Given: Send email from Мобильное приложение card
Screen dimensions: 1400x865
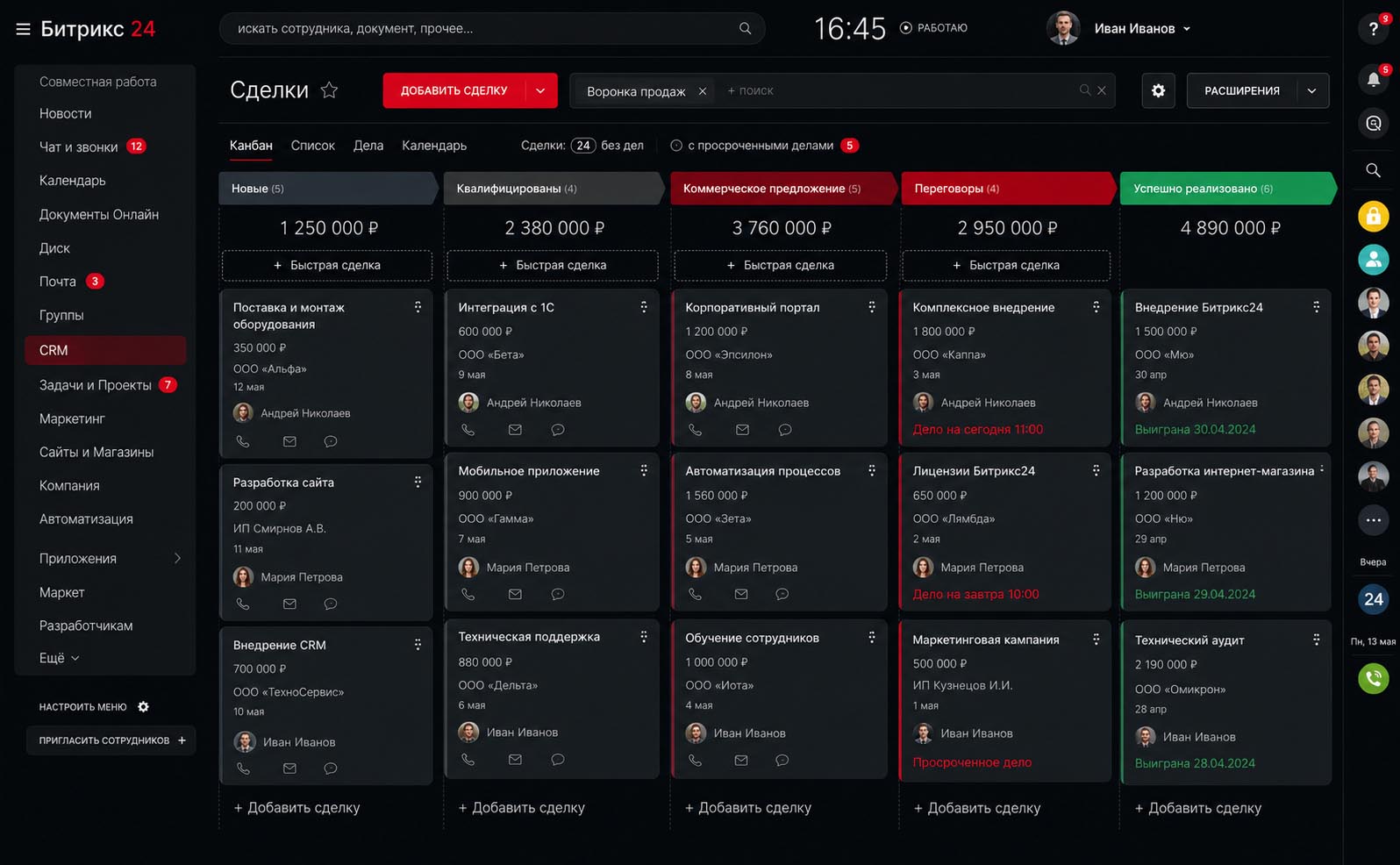Looking at the screenshot, I should click(515, 594).
